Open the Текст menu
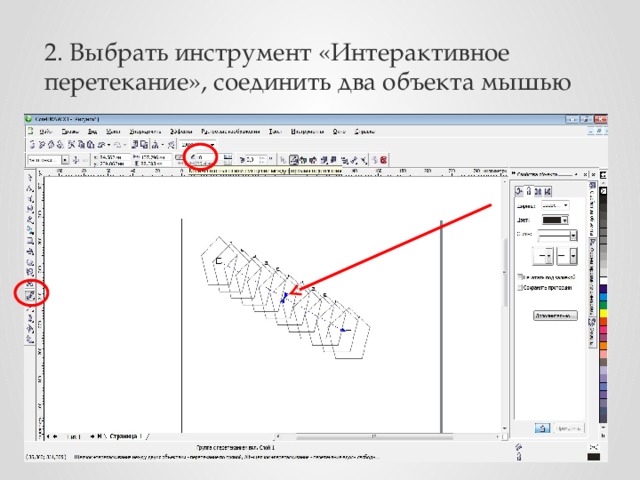The height and width of the screenshot is (480, 640). (x=276, y=132)
